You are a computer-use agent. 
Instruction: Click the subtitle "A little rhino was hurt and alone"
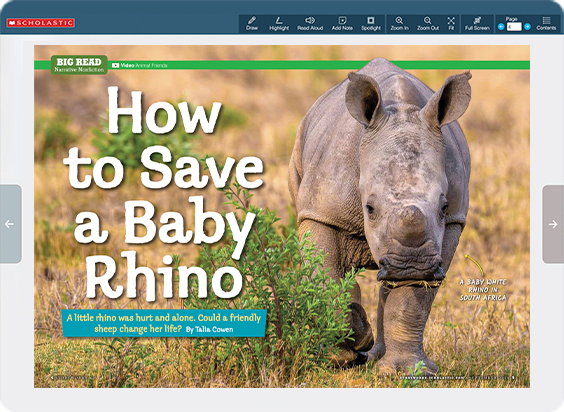pos(131,318)
